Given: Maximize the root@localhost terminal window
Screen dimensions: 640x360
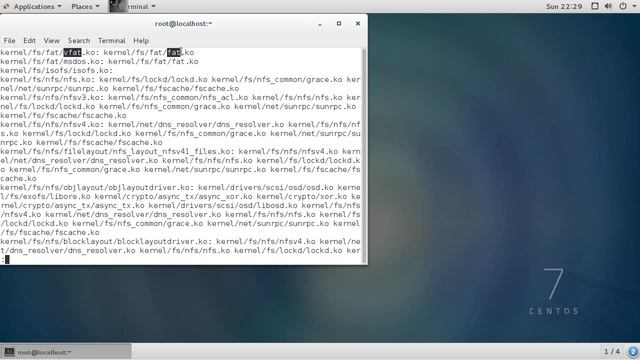Looking at the screenshot, I should 339,24.
